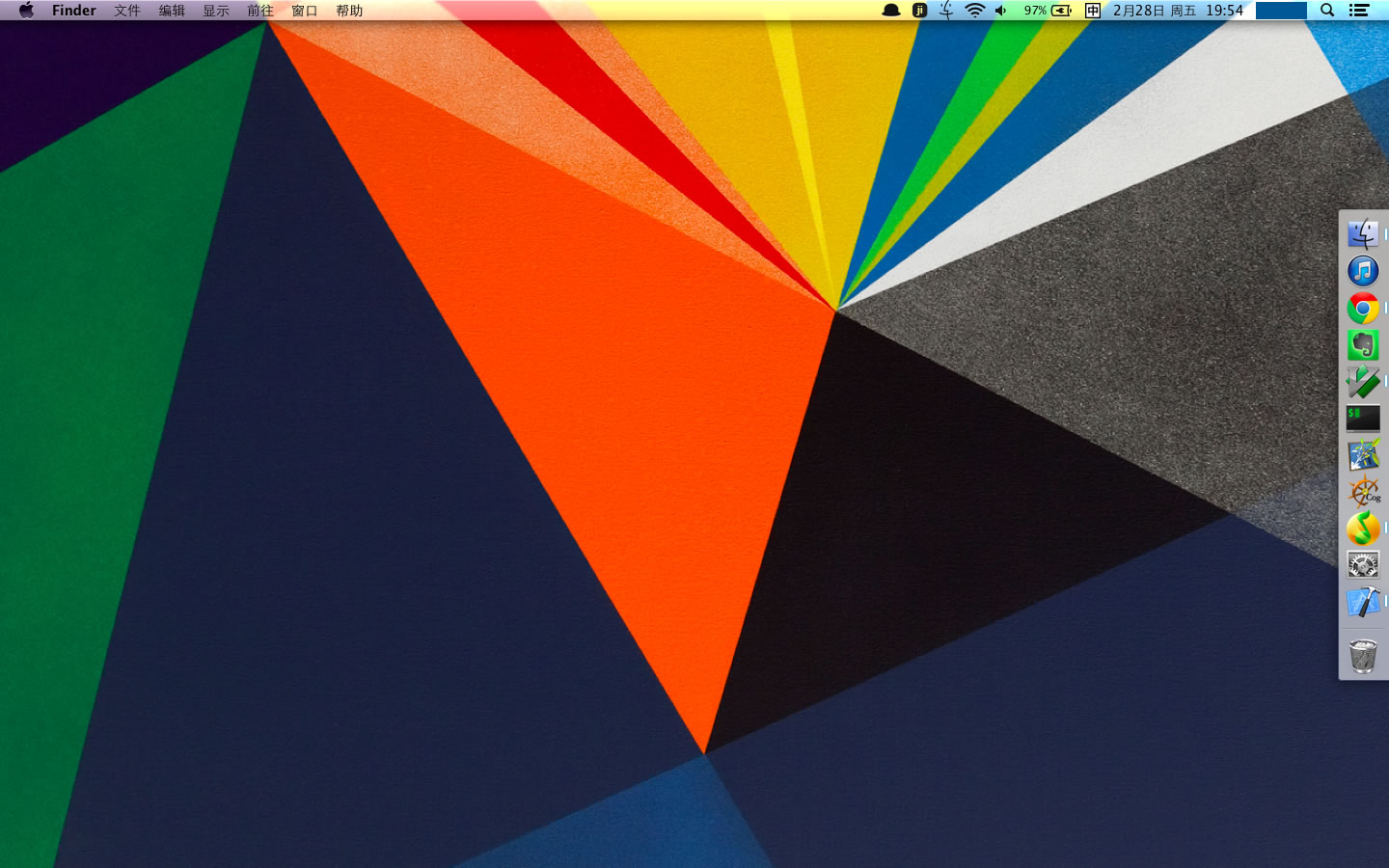Open the 显示 menu
This screenshot has height=868, width=1389.
click(x=216, y=11)
